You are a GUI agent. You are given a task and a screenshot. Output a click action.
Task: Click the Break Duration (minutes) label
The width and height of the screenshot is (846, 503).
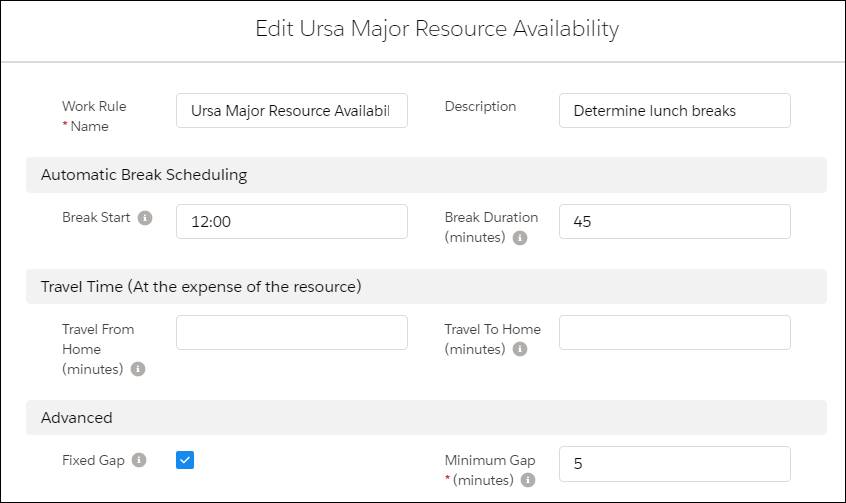(491, 227)
